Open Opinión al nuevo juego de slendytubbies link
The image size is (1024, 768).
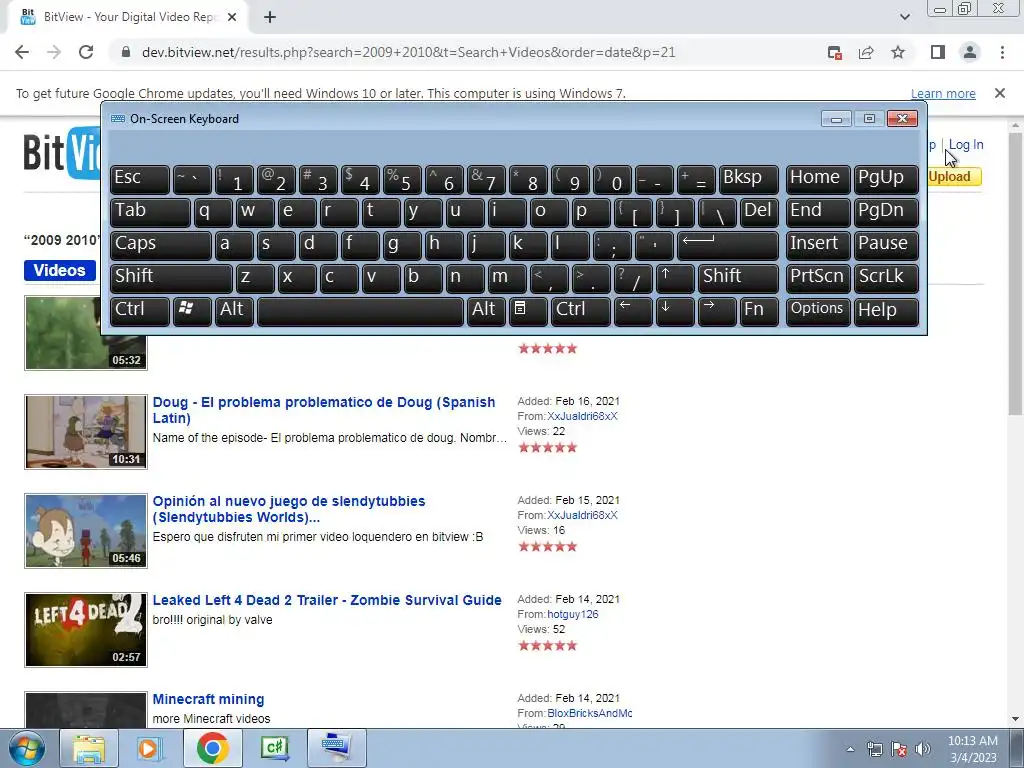point(289,509)
